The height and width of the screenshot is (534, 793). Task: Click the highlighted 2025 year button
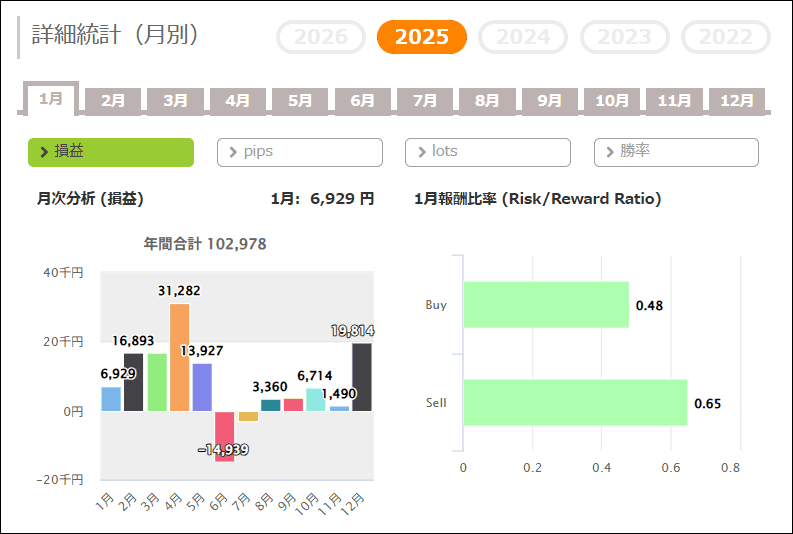pos(421,37)
